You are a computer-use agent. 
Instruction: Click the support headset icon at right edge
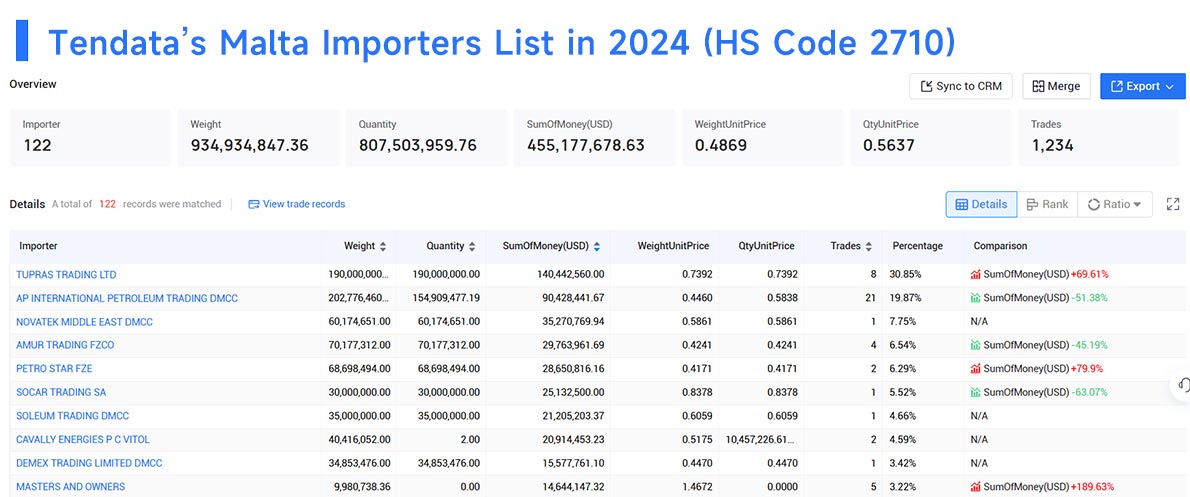[x=1182, y=385]
